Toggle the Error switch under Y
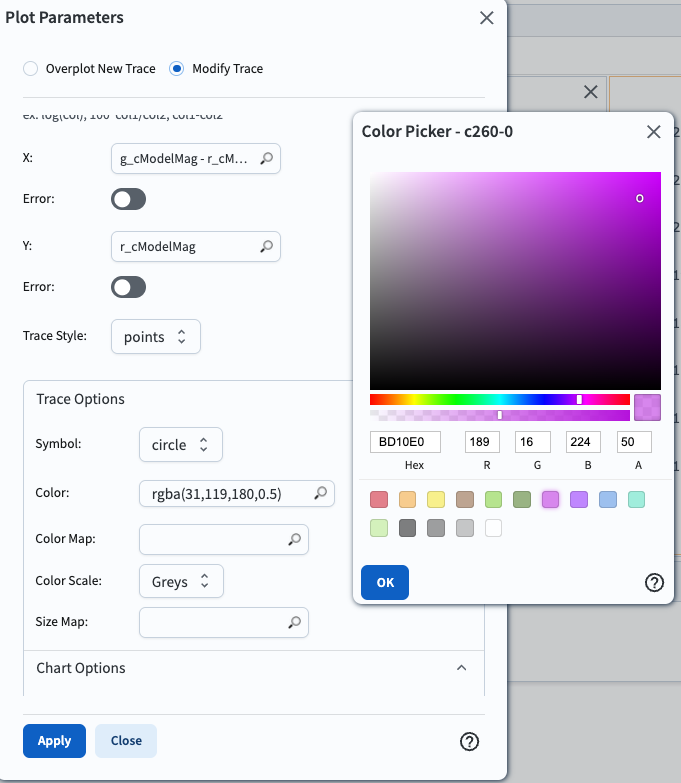 coord(129,288)
